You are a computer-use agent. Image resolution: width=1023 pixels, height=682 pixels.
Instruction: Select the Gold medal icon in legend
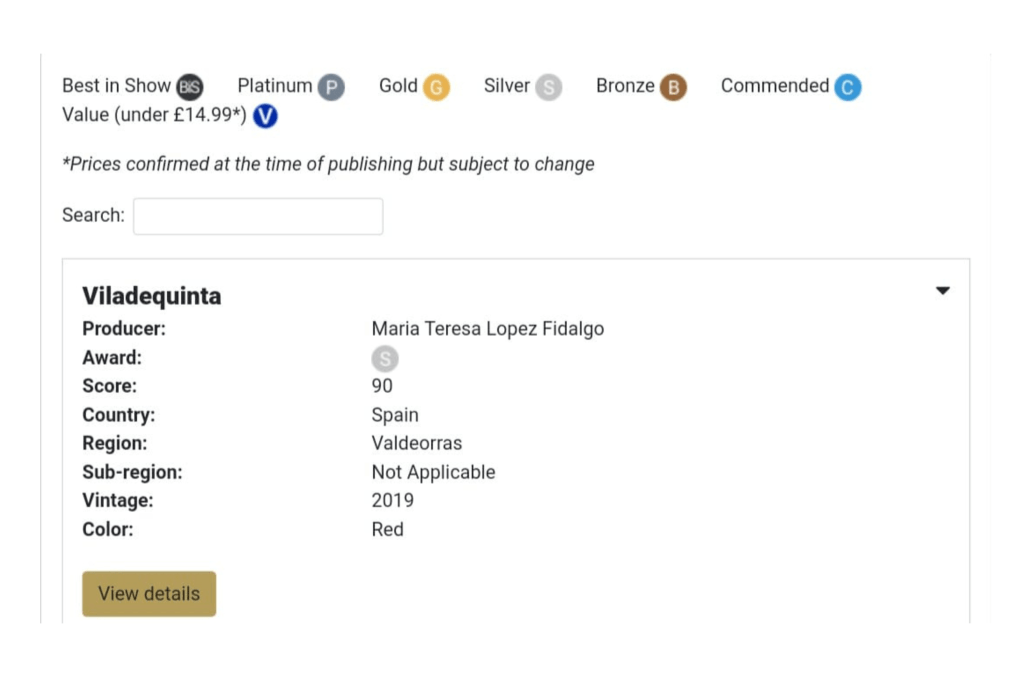coord(436,88)
